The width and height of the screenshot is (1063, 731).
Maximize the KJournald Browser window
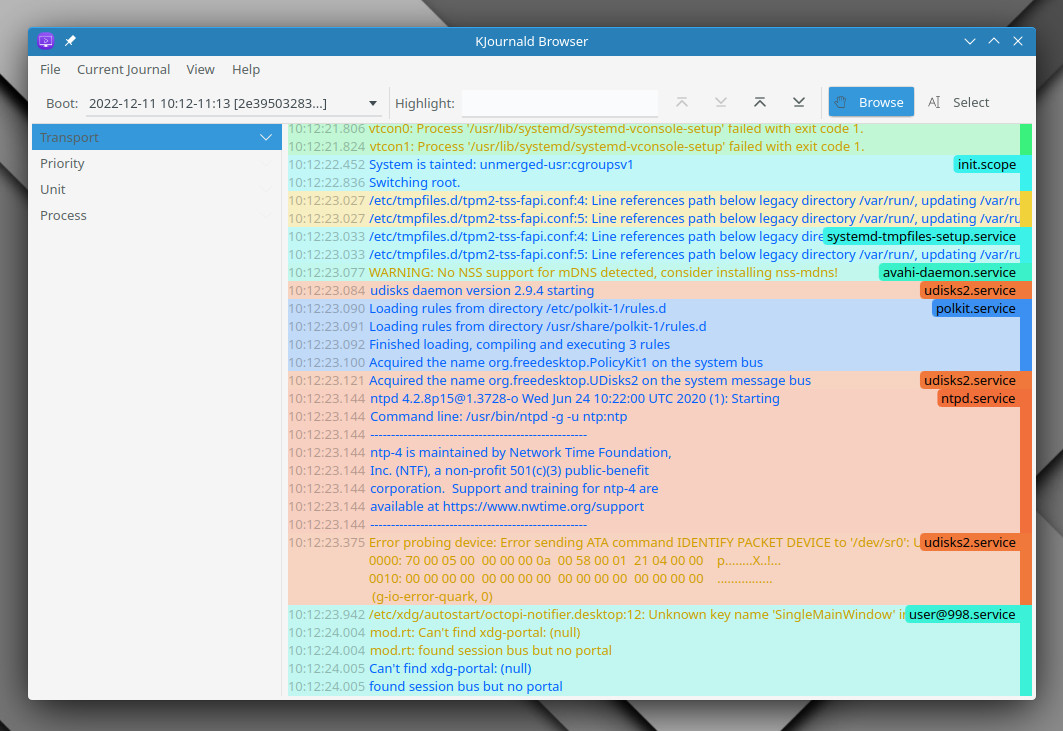click(x=994, y=41)
